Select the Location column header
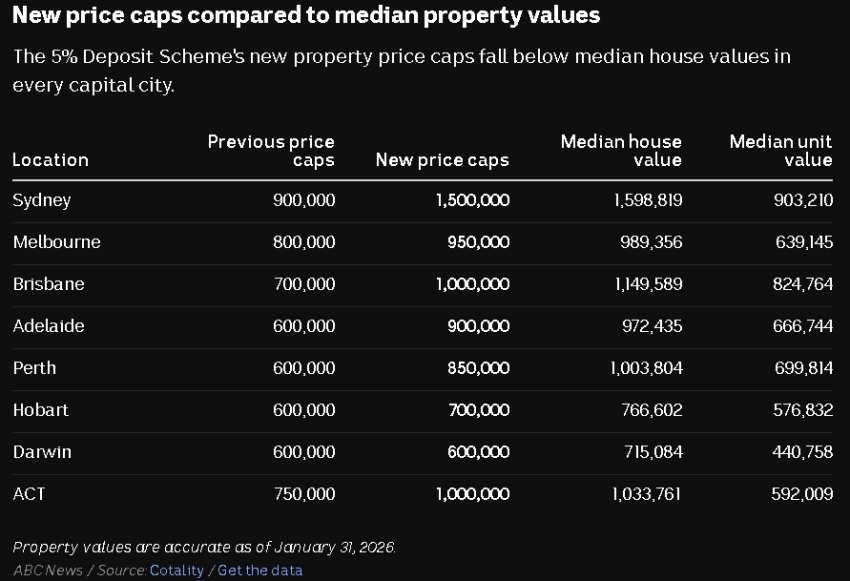850x581 pixels. pyautogui.click(x=50, y=160)
